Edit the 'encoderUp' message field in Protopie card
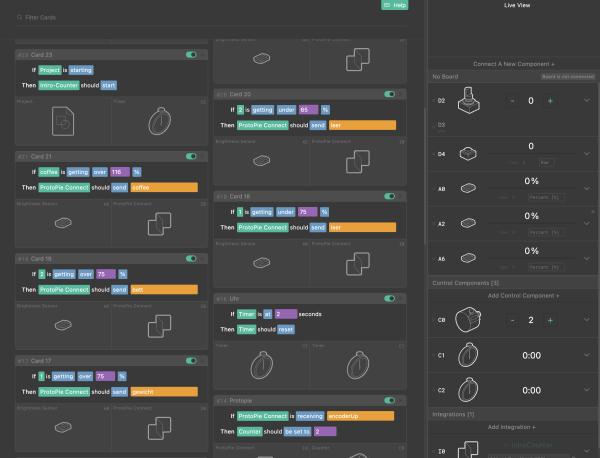The image size is (600, 458). [360, 416]
